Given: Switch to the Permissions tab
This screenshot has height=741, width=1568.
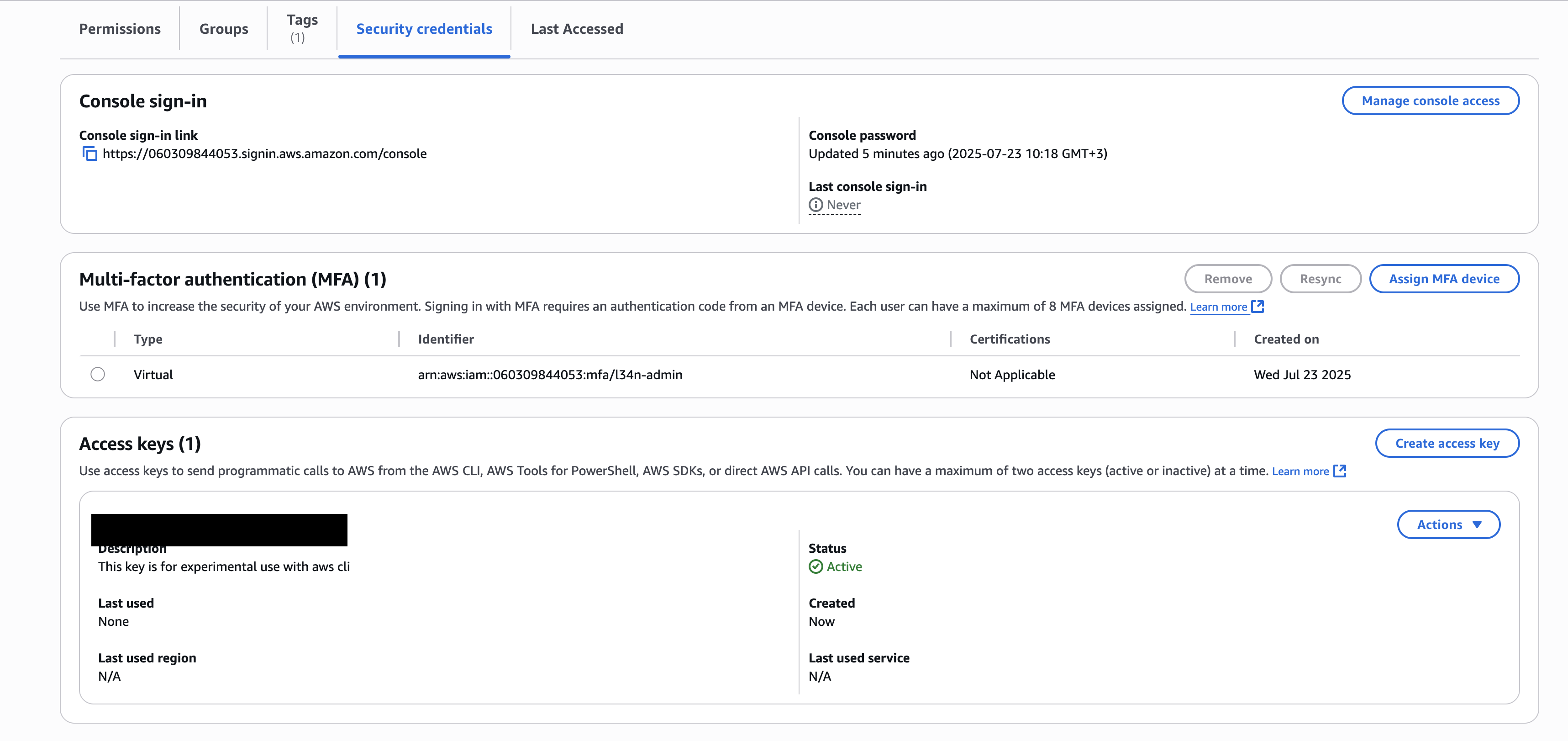Looking at the screenshot, I should click(120, 29).
